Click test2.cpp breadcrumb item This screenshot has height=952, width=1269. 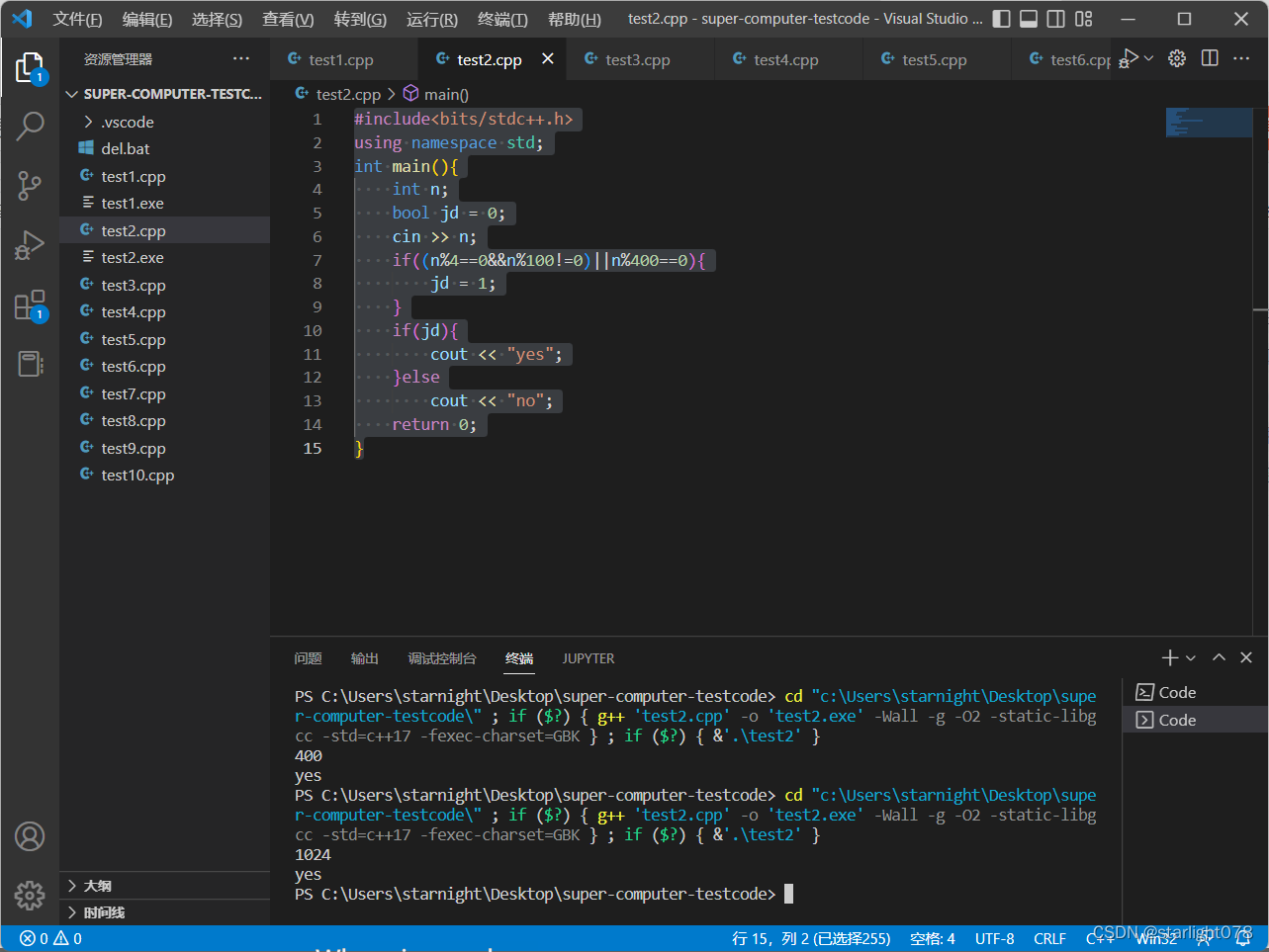click(x=338, y=94)
